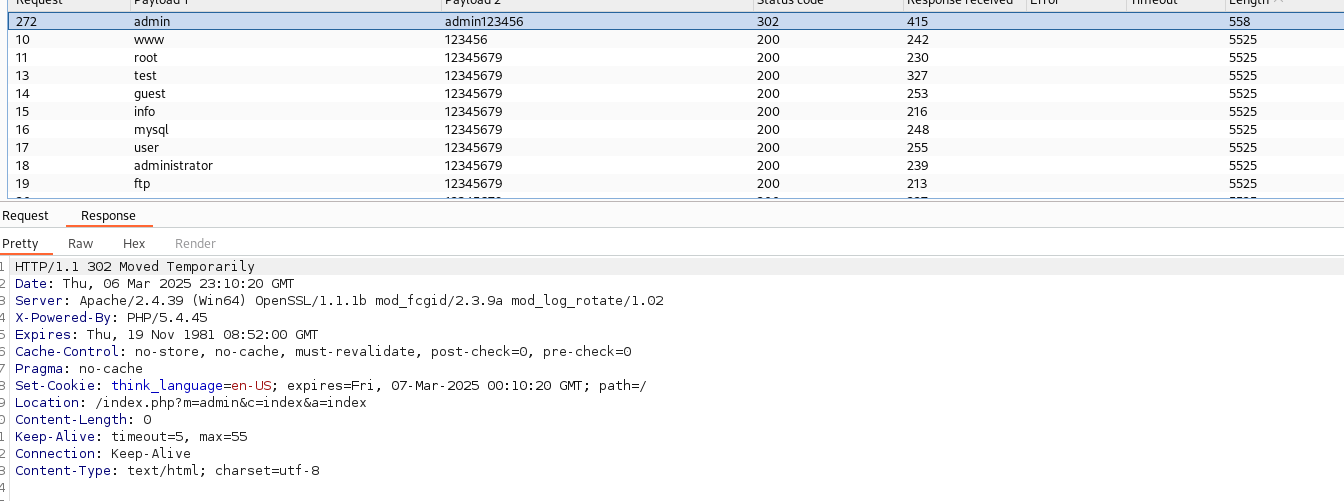Select the row with www payload
The height and width of the screenshot is (501, 1344).
point(148,40)
